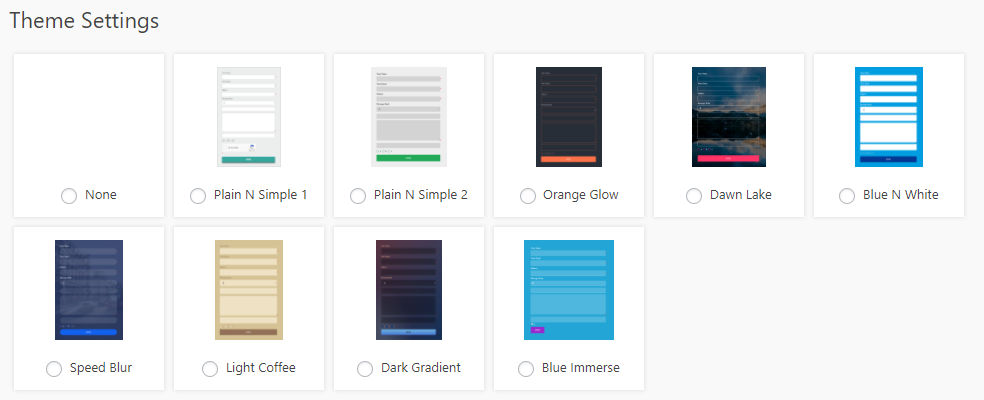Screen dimensions: 984x400
Task: Click the Speed Blur theme thumbnail
Action: point(89,289)
